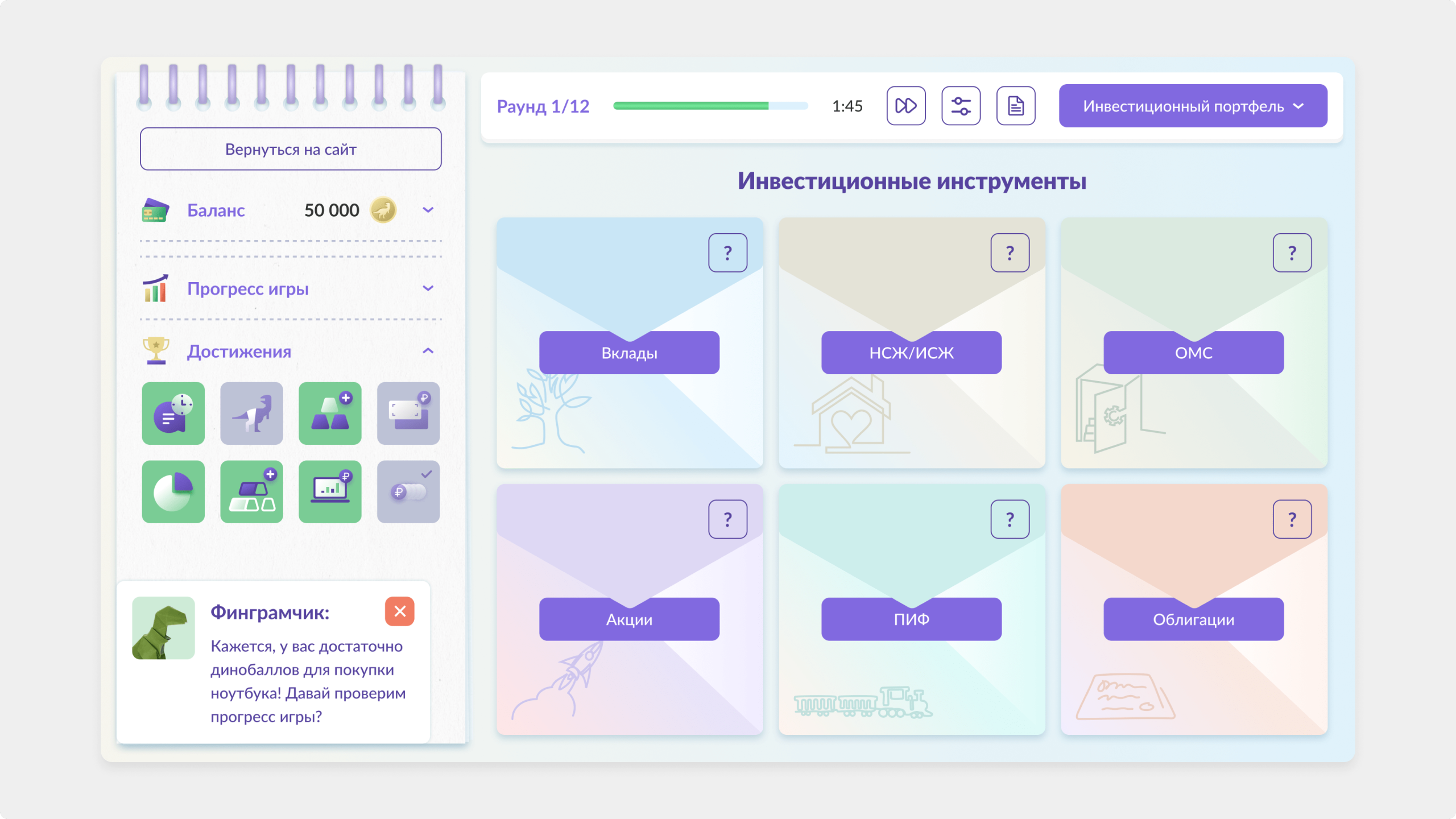Click the chat with clock achievement badge
Viewport: 1456px width, 819px height.
coord(173,413)
